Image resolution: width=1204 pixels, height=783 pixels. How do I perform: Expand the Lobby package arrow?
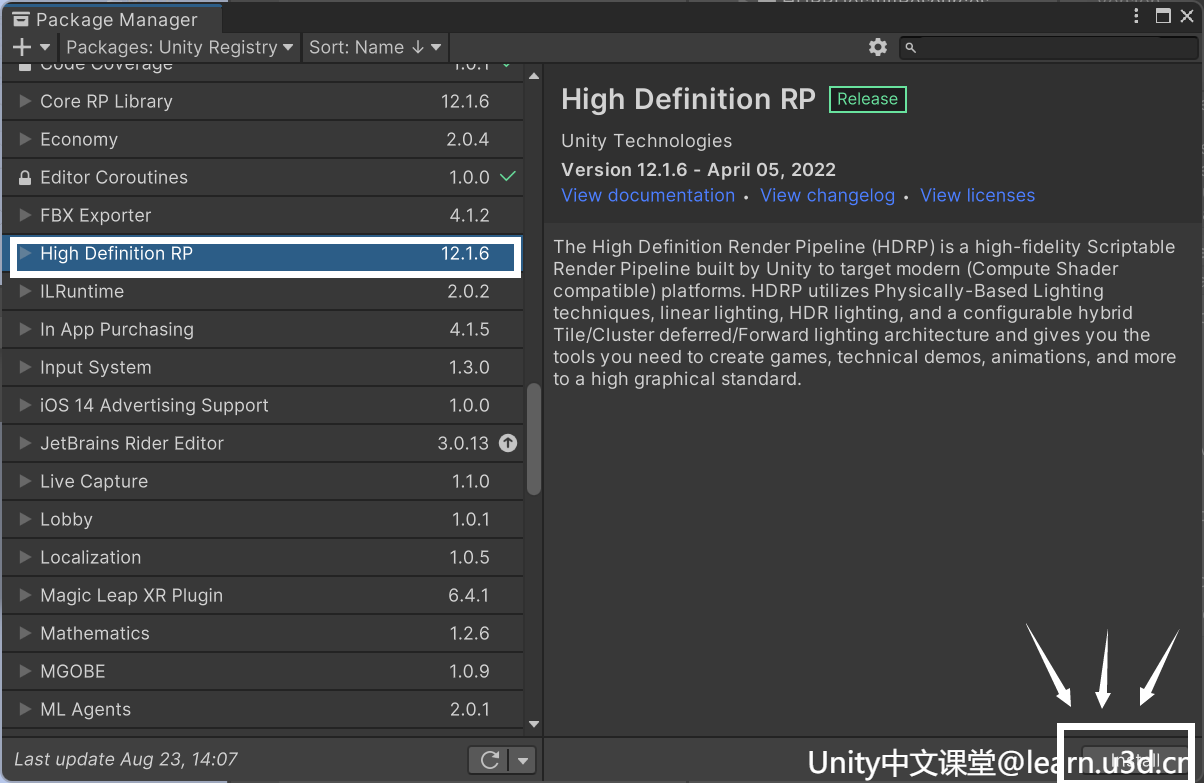(25, 519)
